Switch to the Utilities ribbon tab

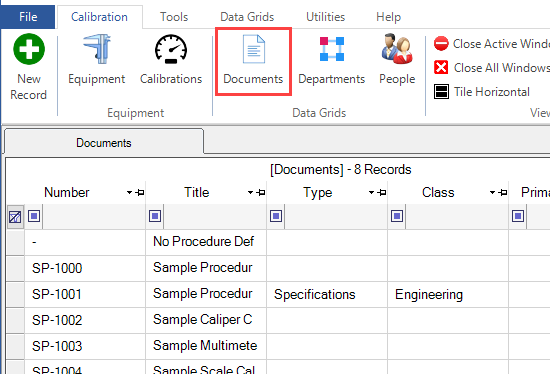(326, 17)
